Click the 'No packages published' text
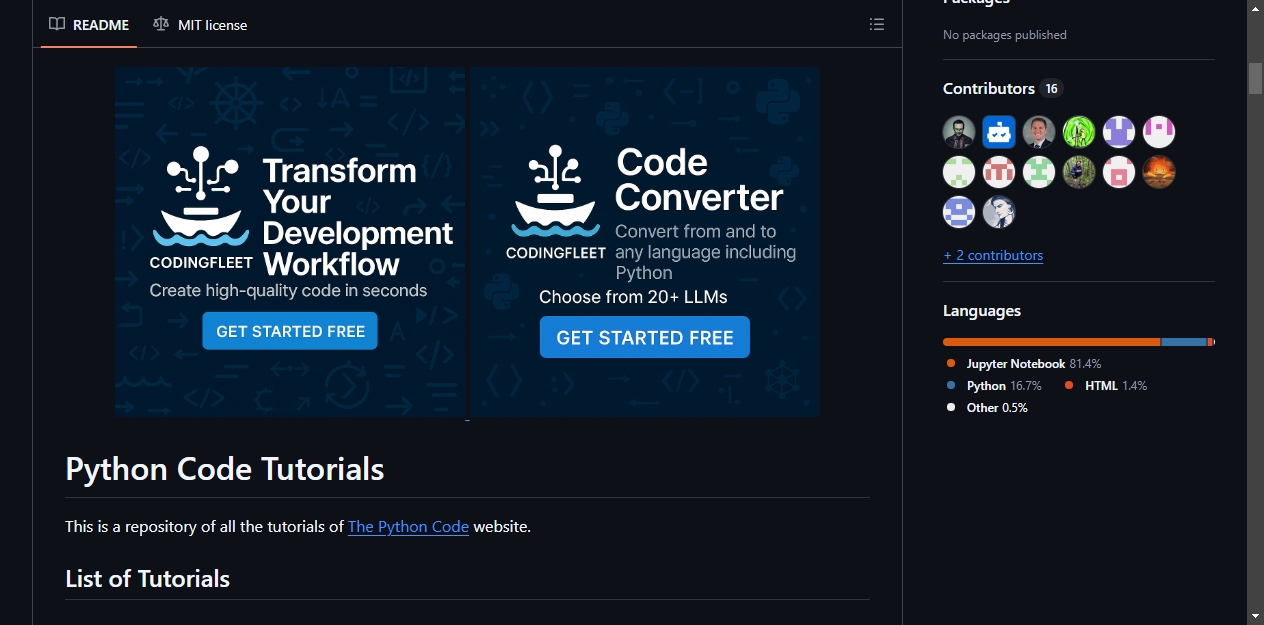The image size is (1264, 625). [1005, 35]
